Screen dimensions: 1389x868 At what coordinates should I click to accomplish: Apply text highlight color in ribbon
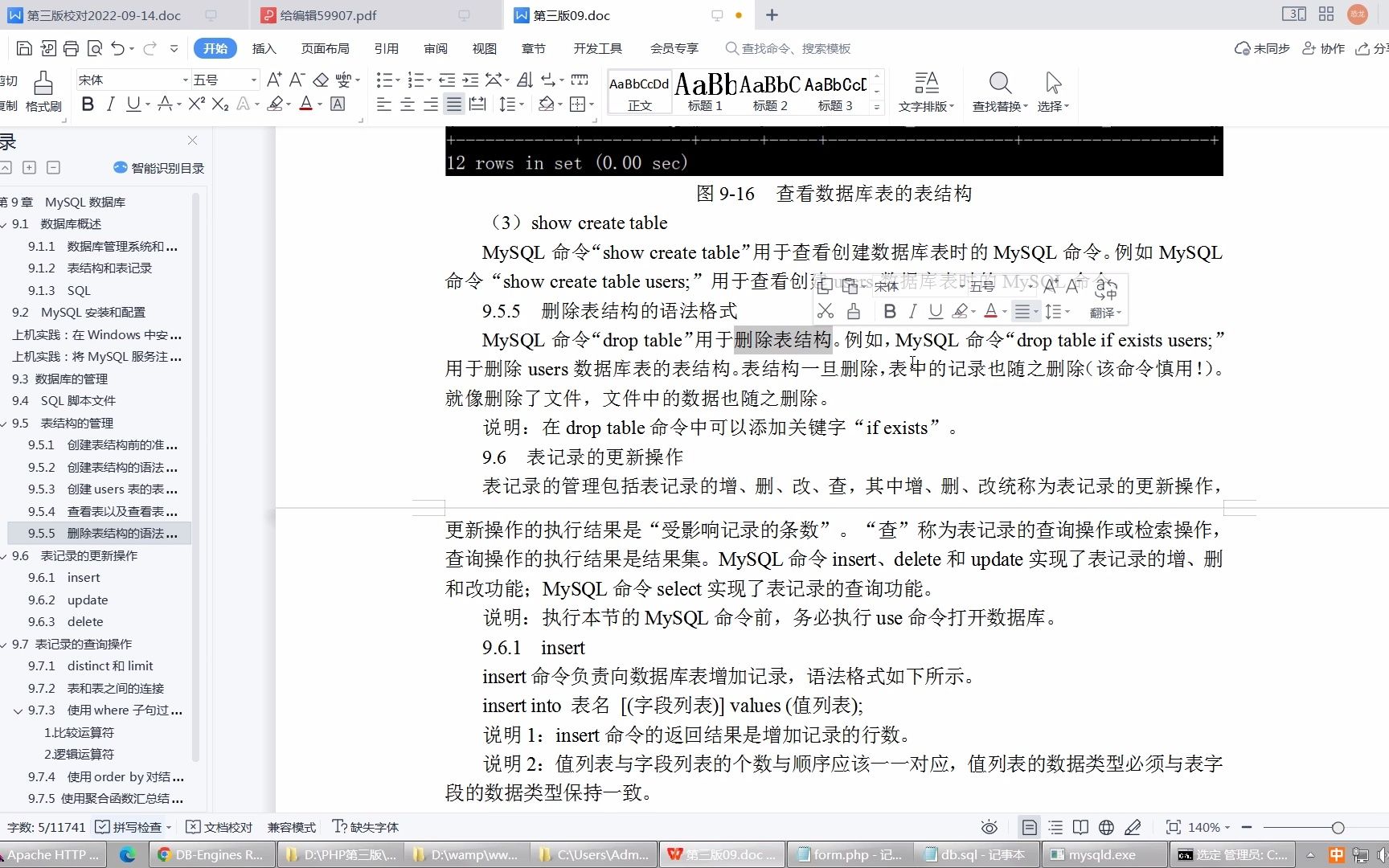(x=276, y=104)
